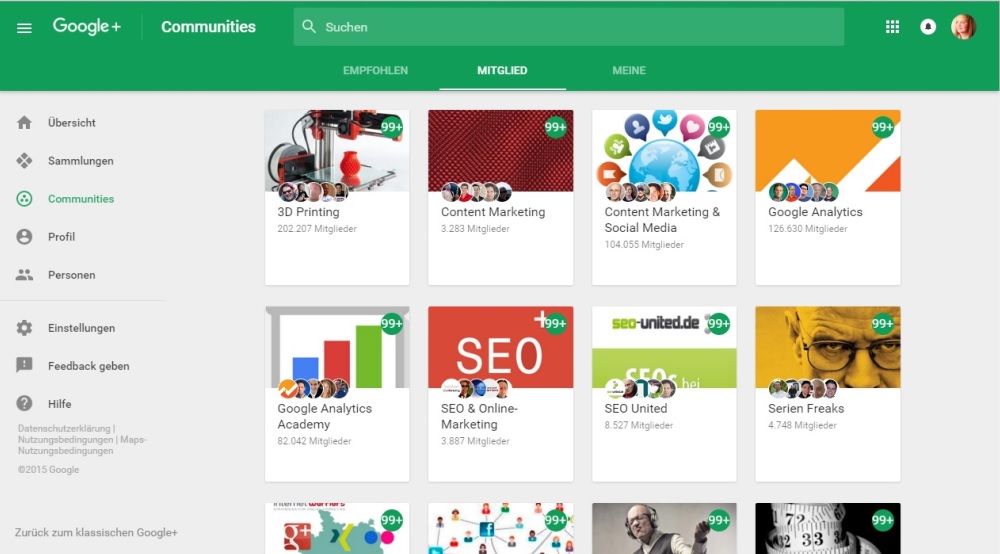Click the Einstellungen gear icon
Image resolution: width=1000 pixels, height=554 pixels.
tap(25, 328)
